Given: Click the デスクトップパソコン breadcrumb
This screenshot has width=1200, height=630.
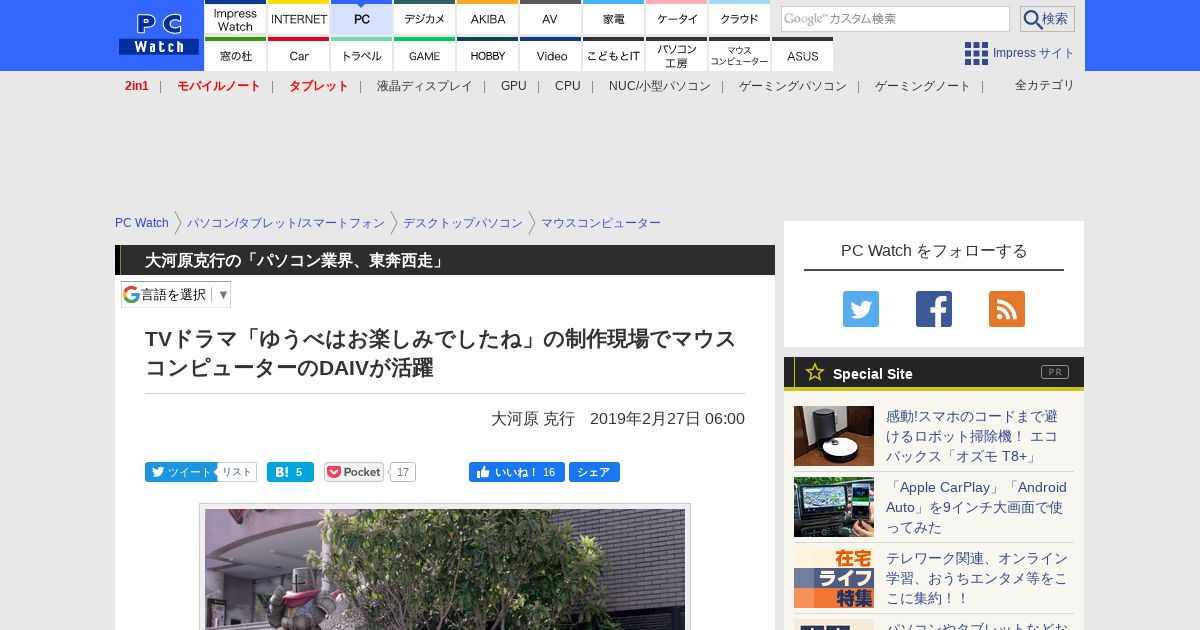Looking at the screenshot, I should pos(463,223).
